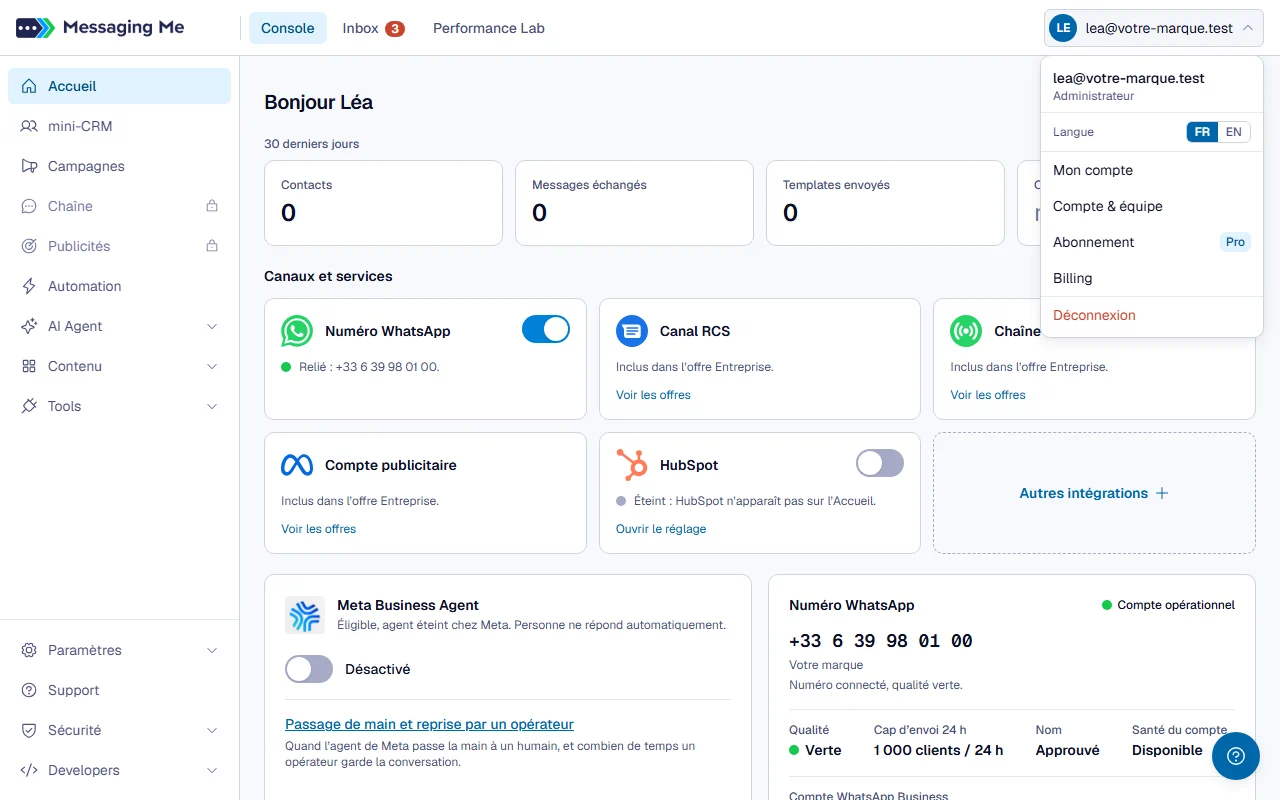Screen dimensions: 1280x800
Task: Click the Tools sidebar icon
Action: click(29, 406)
